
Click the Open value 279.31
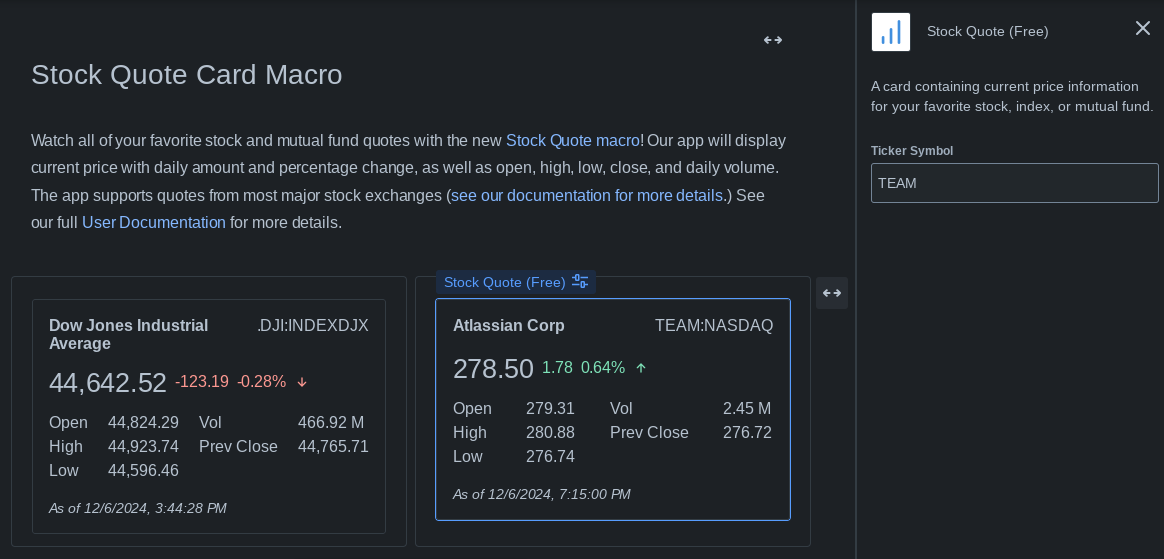(550, 408)
